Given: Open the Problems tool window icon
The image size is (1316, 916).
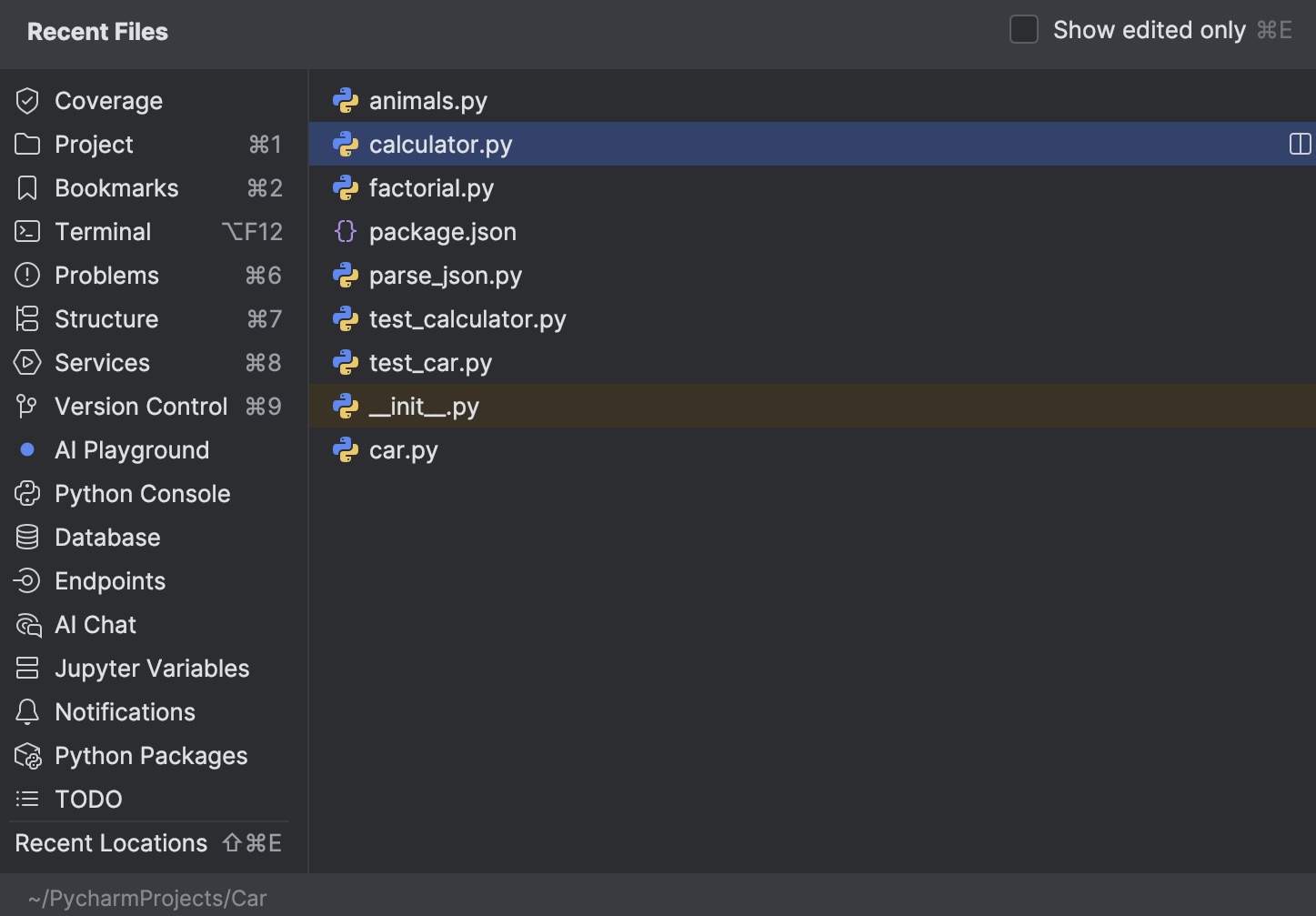Looking at the screenshot, I should [26, 275].
